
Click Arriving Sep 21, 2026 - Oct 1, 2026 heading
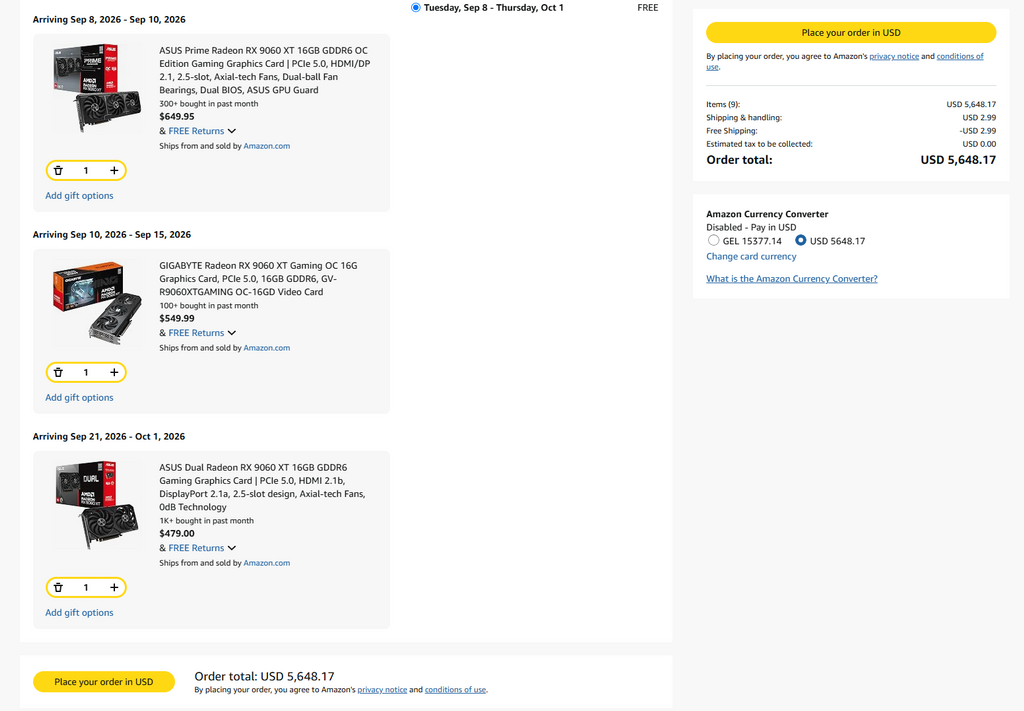pyautogui.click(x=109, y=437)
